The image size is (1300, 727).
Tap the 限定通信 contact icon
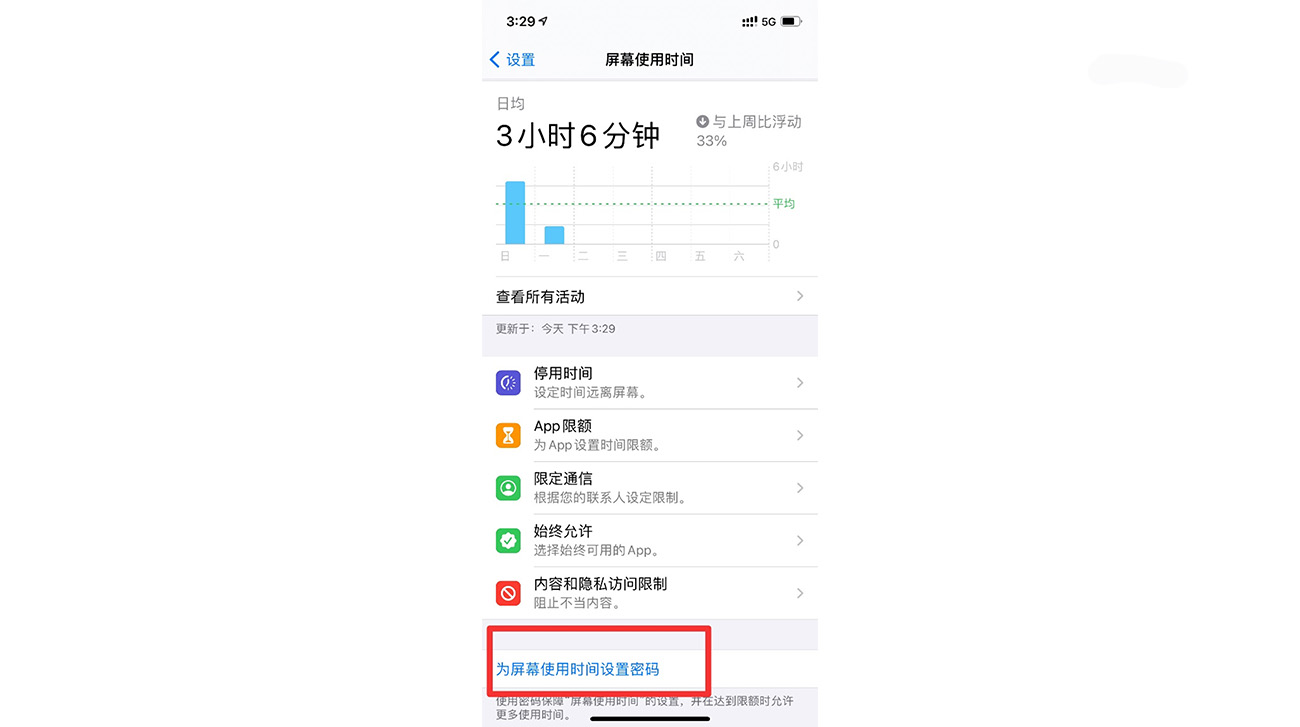click(x=508, y=488)
